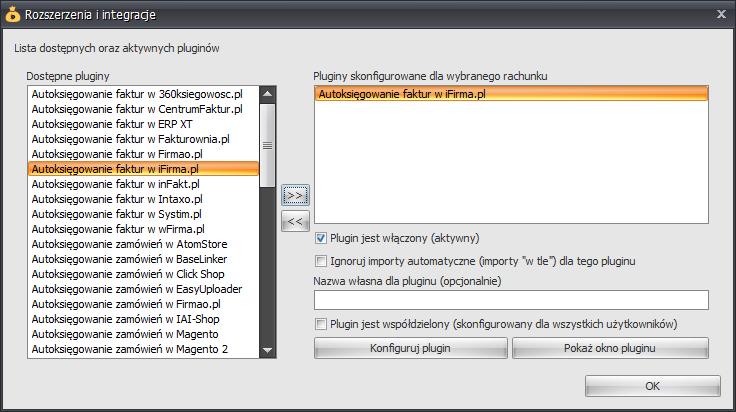736x412 pixels.
Task: Remove plugin with the << button
Action: tap(295, 221)
